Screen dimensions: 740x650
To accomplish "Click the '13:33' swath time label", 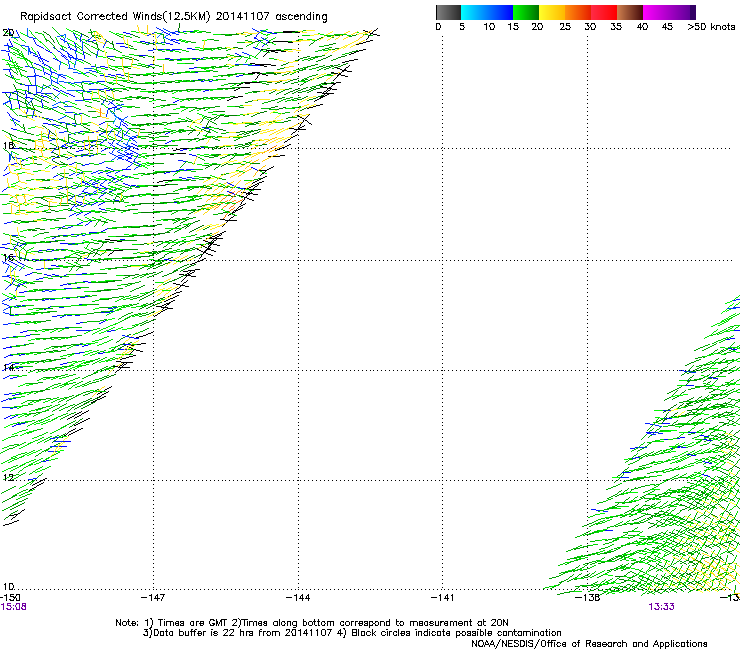I will [x=661, y=607].
